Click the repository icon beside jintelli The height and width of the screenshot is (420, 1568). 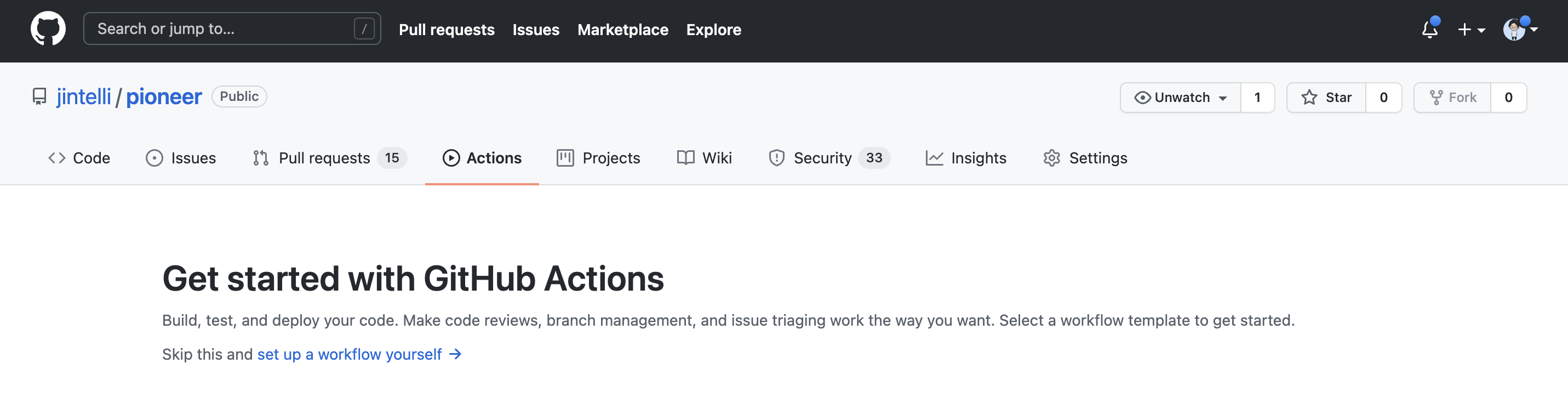(x=39, y=97)
